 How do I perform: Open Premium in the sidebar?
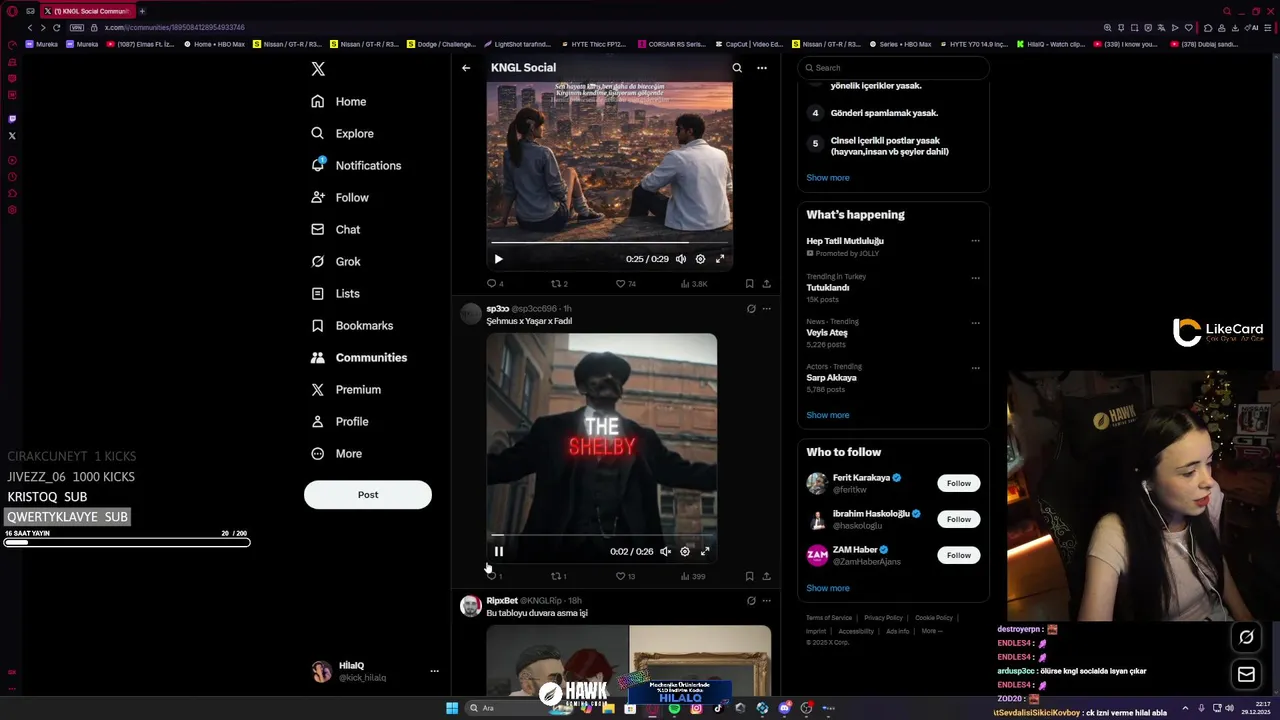pyautogui.click(x=345, y=389)
